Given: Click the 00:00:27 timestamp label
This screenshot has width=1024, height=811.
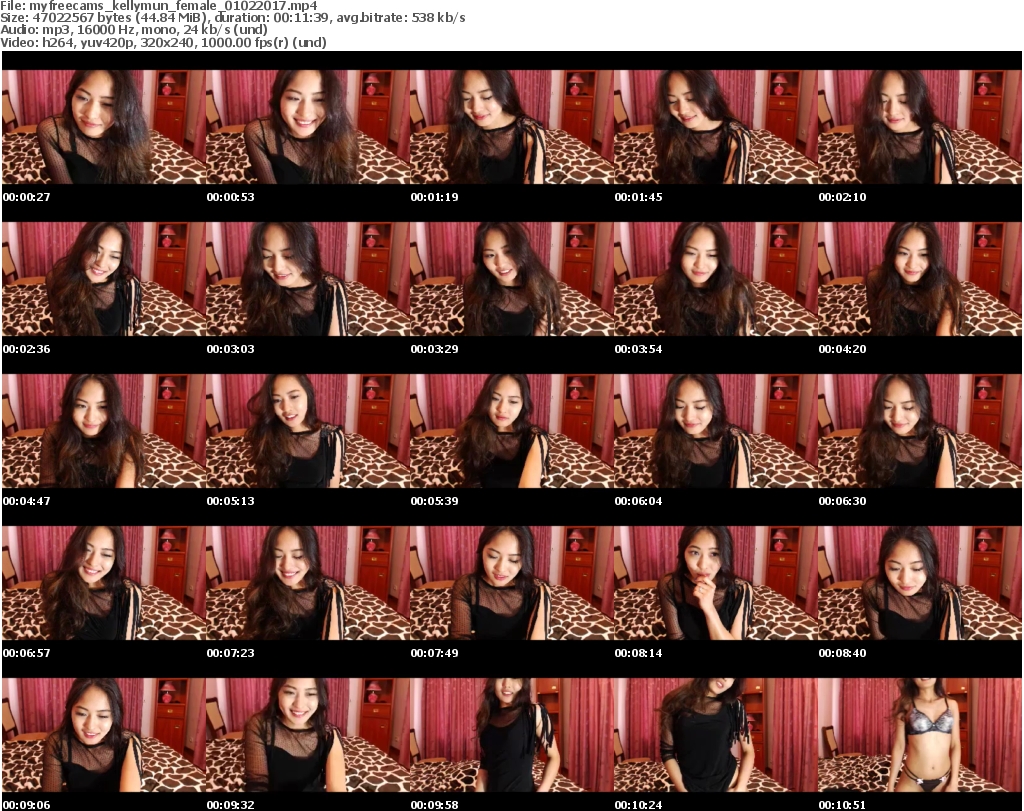Looking at the screenshot, I should (x=27, y=197).
